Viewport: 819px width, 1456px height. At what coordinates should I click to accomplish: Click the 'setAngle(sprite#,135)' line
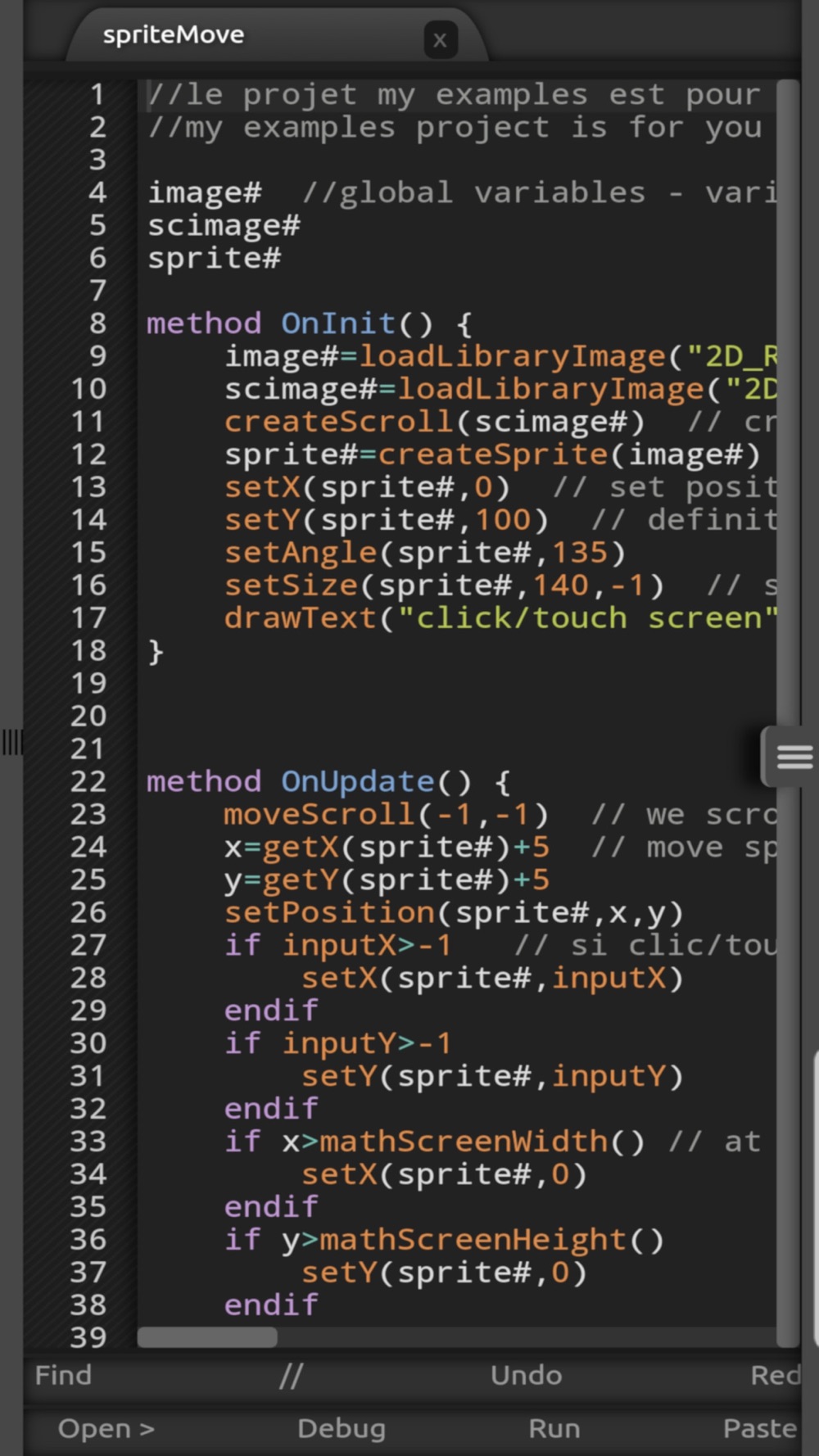[425, 553]
